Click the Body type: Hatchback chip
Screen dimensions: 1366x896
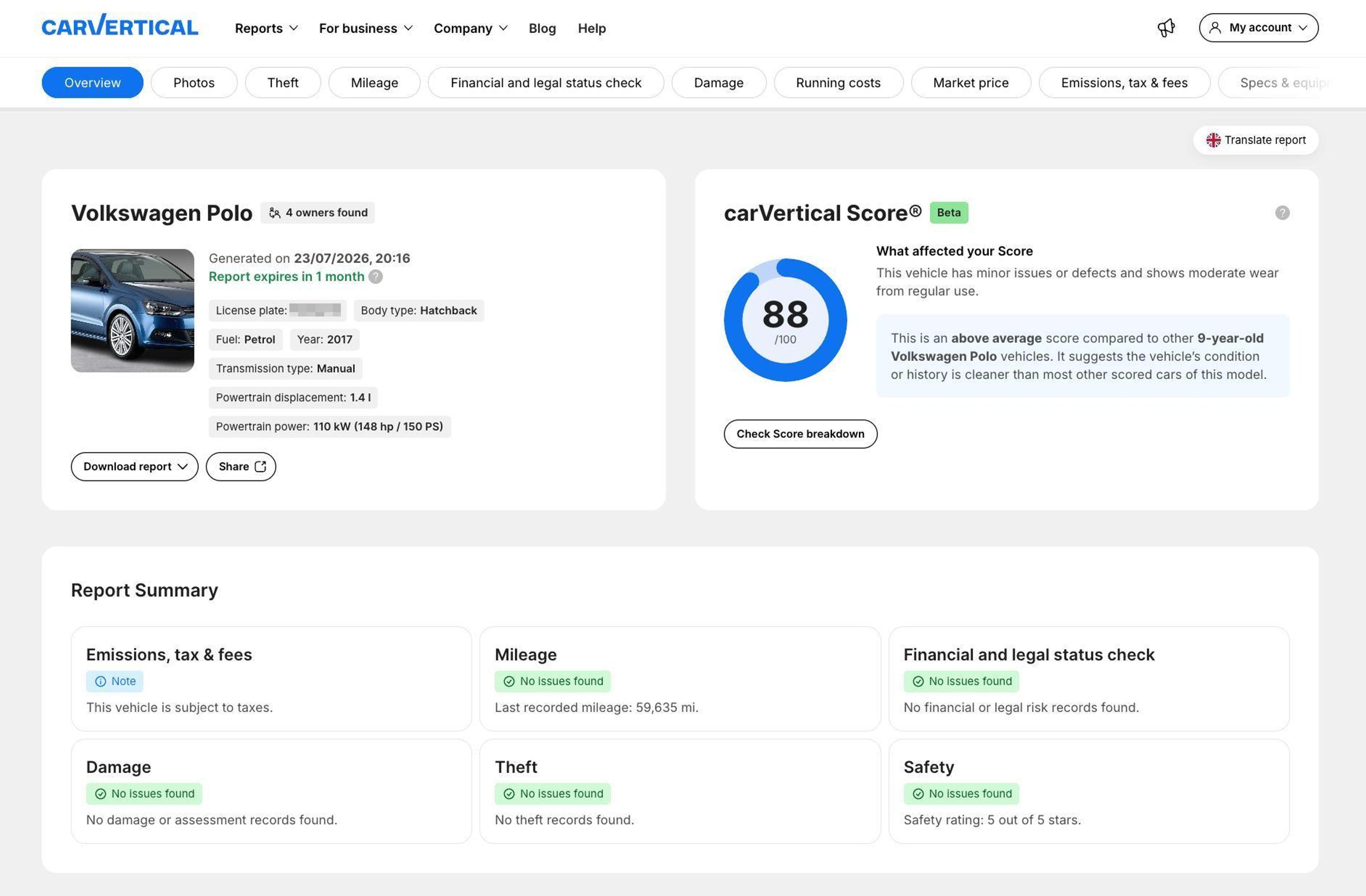pos(419,311)
